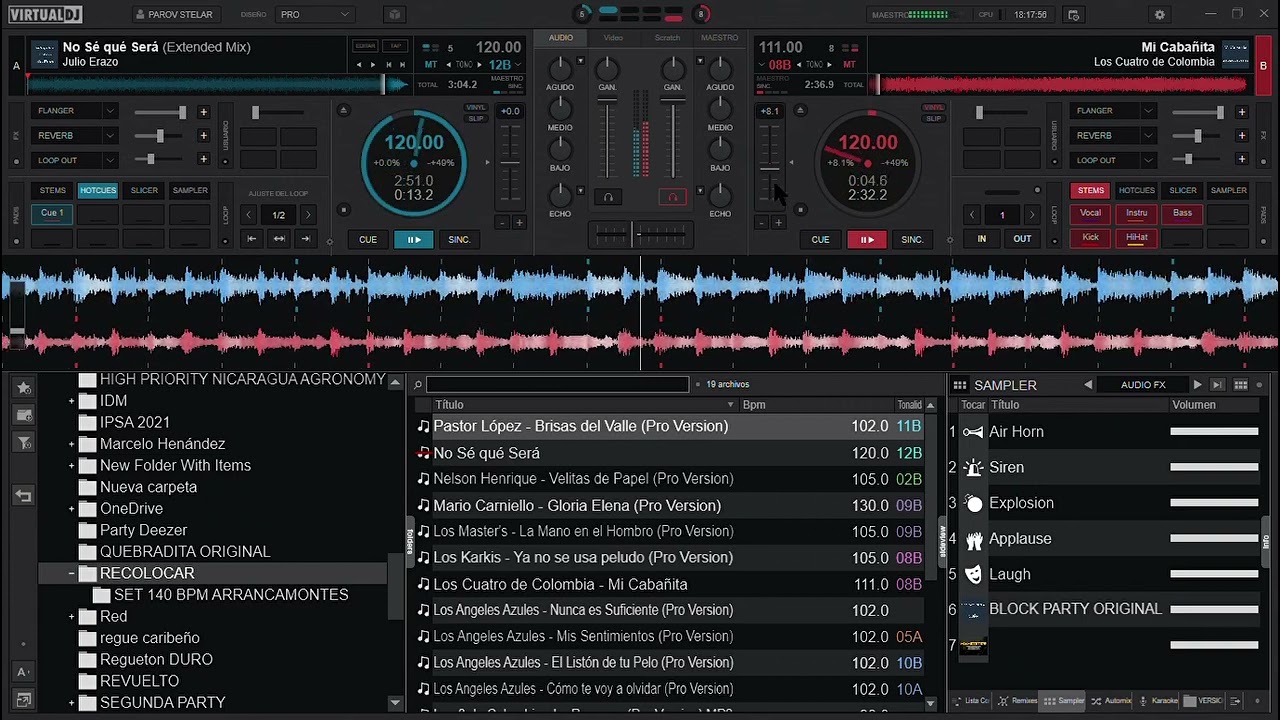The width and height of the screenshot is (1280, 720).
Task: Click the recording schedule icon beside the clock
Action: tap(1073, 15)
